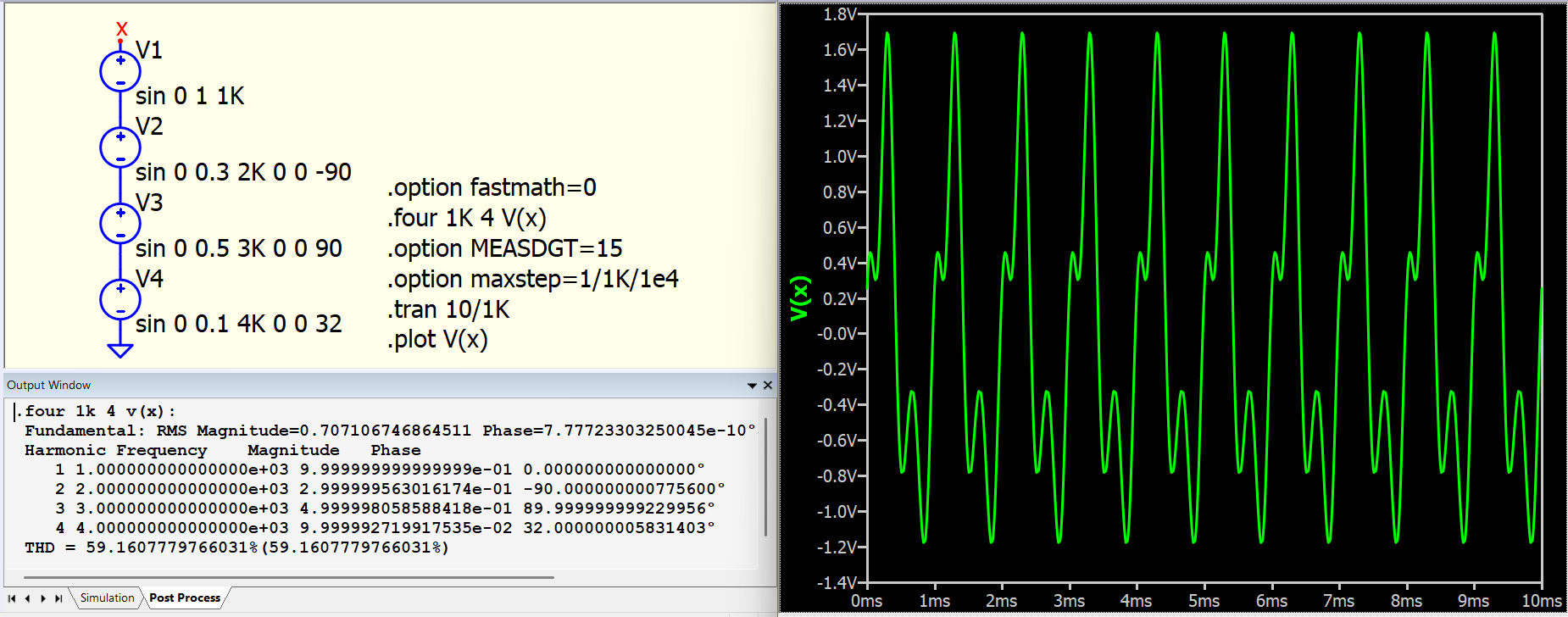Click the 'sin 0 1 1K' source value
The image size is (1568, 617).
[x=190, y=96]
